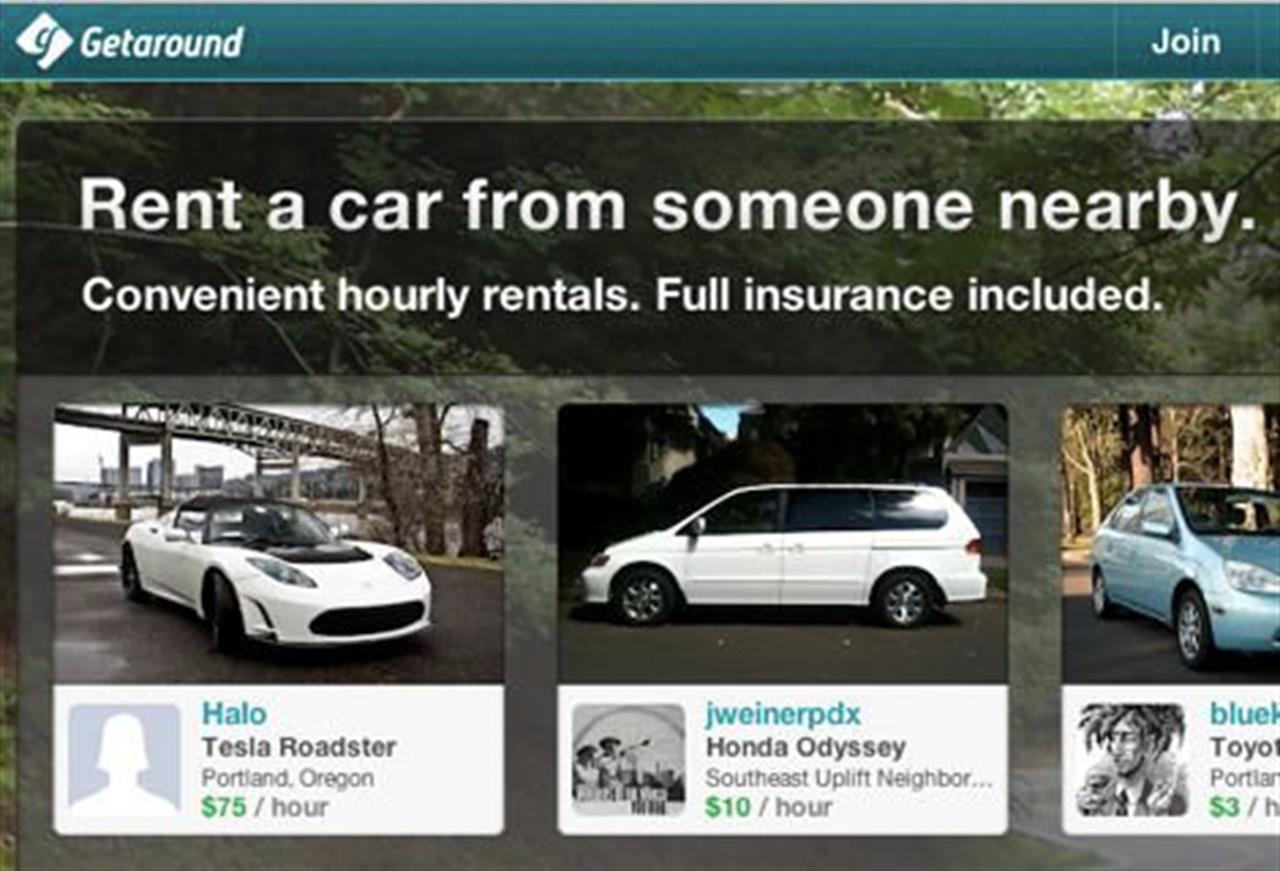Click the $10 / hour price
Viewport: 1280px width, 871px height.
pyautogui.click(x=768, y=807)
